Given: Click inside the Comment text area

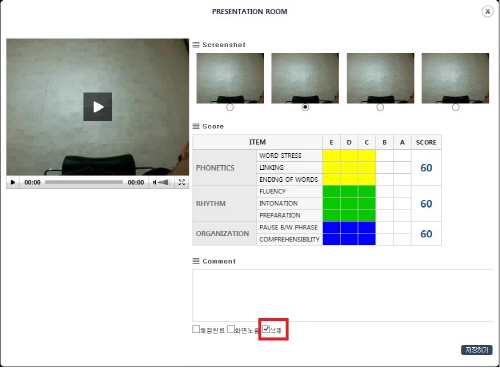Looking at the screenshot, I should pos(343,295).
